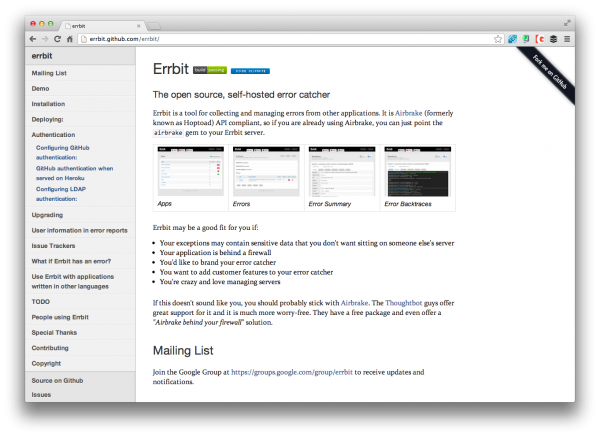Click 'The open source, self-hosted error catcher' subtitle

(x=241, y=95)
